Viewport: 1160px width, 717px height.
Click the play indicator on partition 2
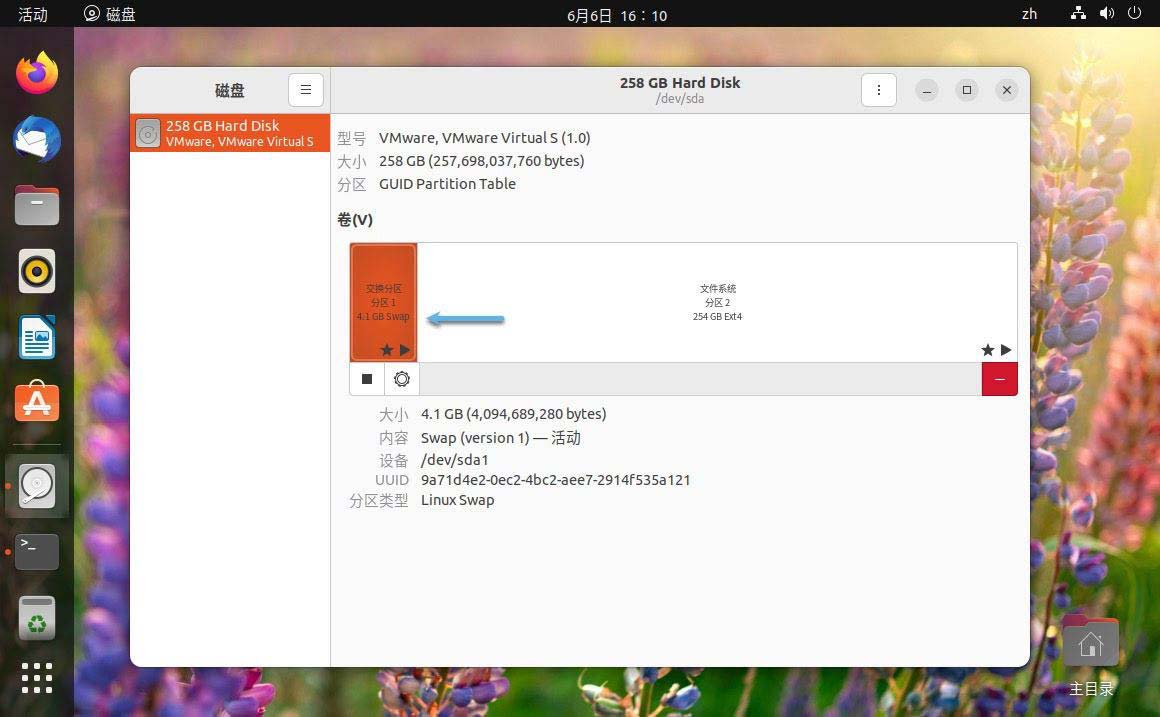point(1006,350)
